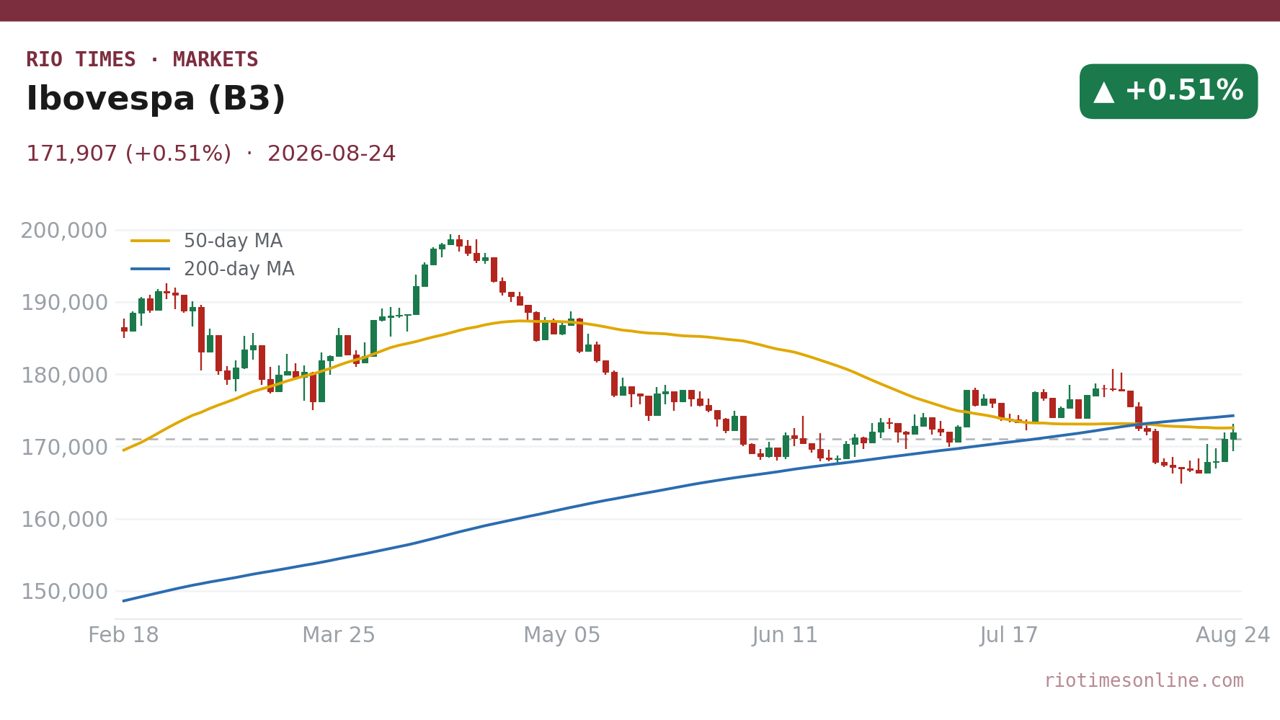Click the 160,000 y-axis label
Image resolution: width=1280 pixels, height=720 pixels.
pyautogui.click(x=64, y=519)
